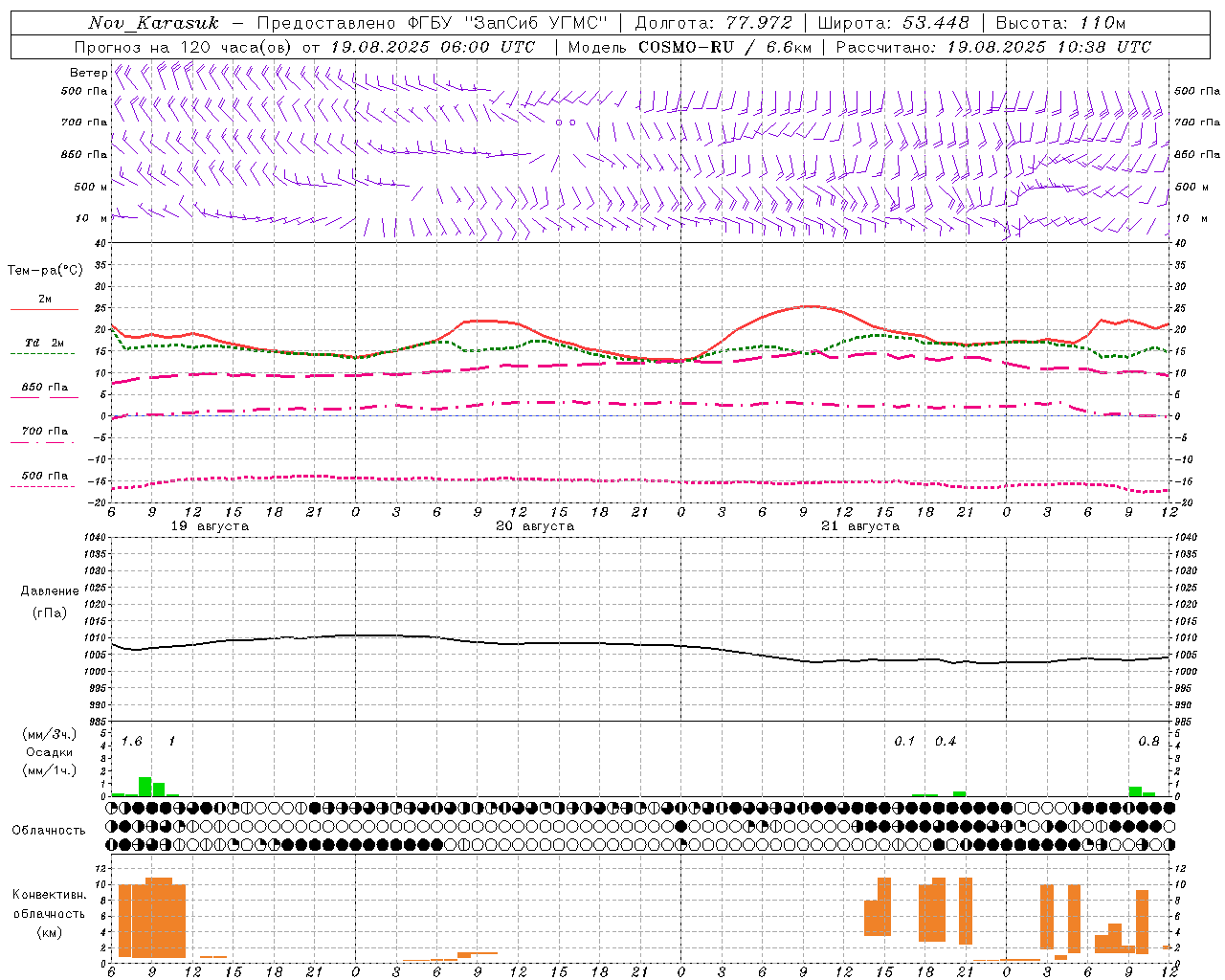Select the 'Широта: 53.448' latitude text
1225x980 pixels.
[x=893, y=23]
